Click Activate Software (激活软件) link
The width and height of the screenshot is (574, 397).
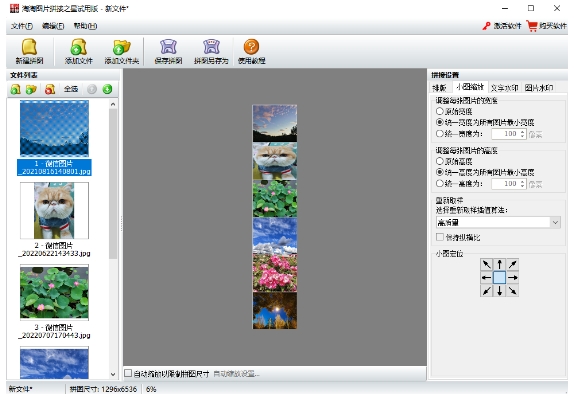click(507, 26)
